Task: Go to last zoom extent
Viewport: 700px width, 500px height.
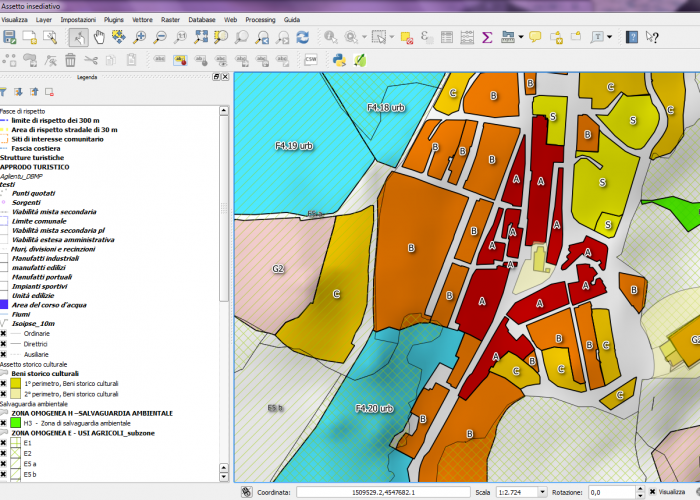Action: click(x=262, y=37)
